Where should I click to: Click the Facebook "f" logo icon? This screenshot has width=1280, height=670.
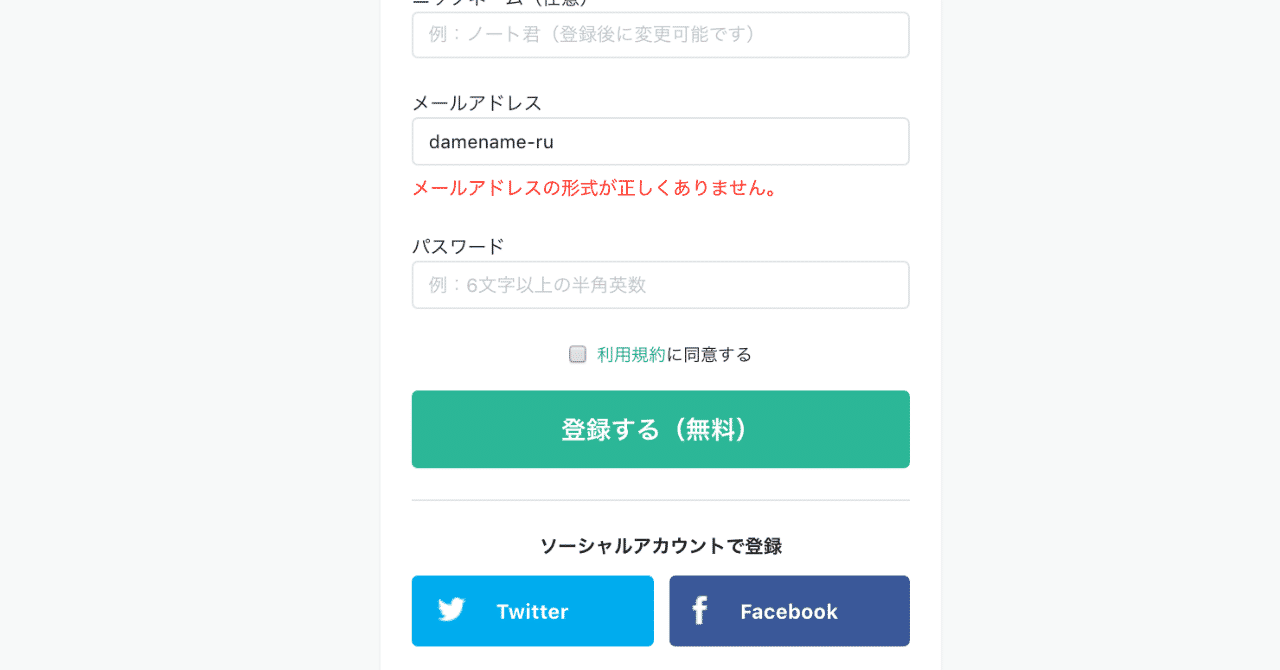(x=700, y=611)
